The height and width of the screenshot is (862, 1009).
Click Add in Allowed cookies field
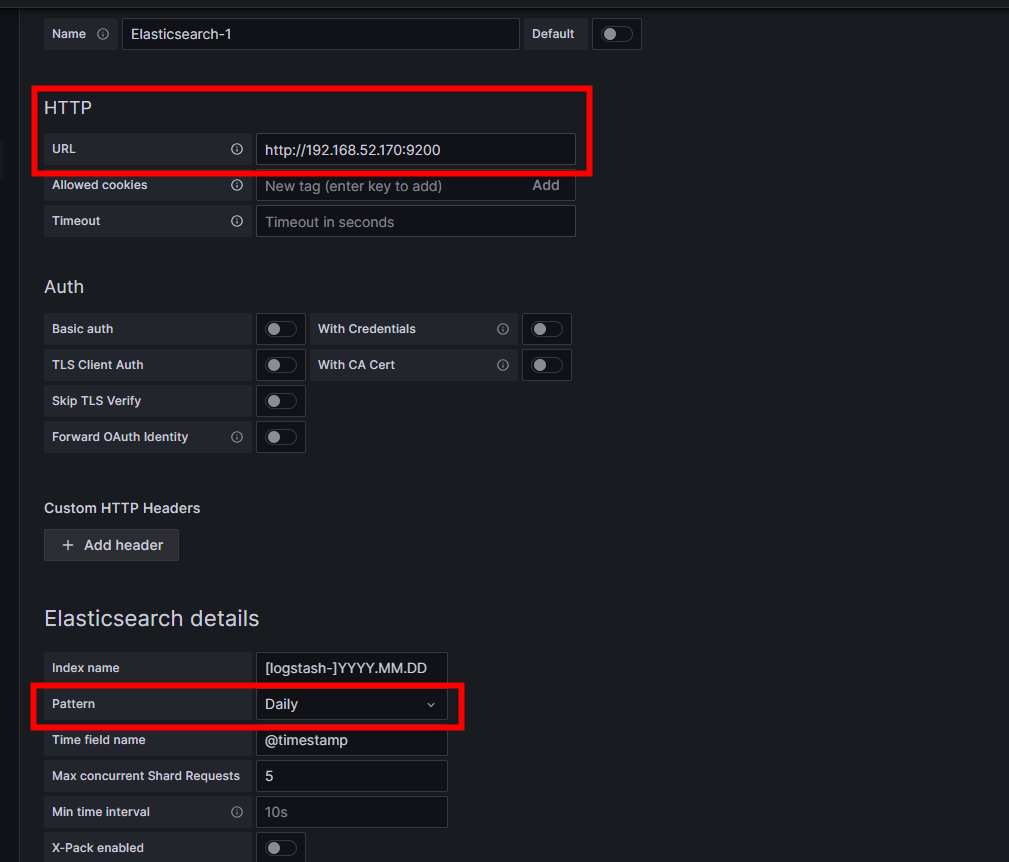point(546,185)
